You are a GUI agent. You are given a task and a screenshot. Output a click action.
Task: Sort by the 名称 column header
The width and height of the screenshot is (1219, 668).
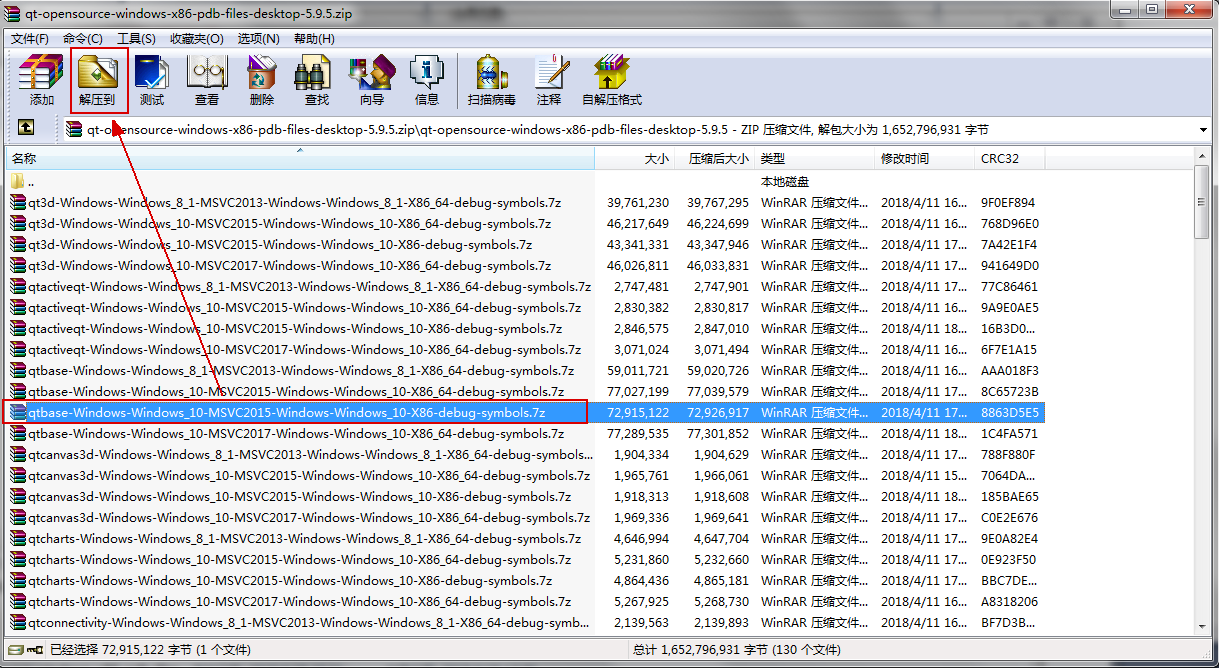pos(301,159)
